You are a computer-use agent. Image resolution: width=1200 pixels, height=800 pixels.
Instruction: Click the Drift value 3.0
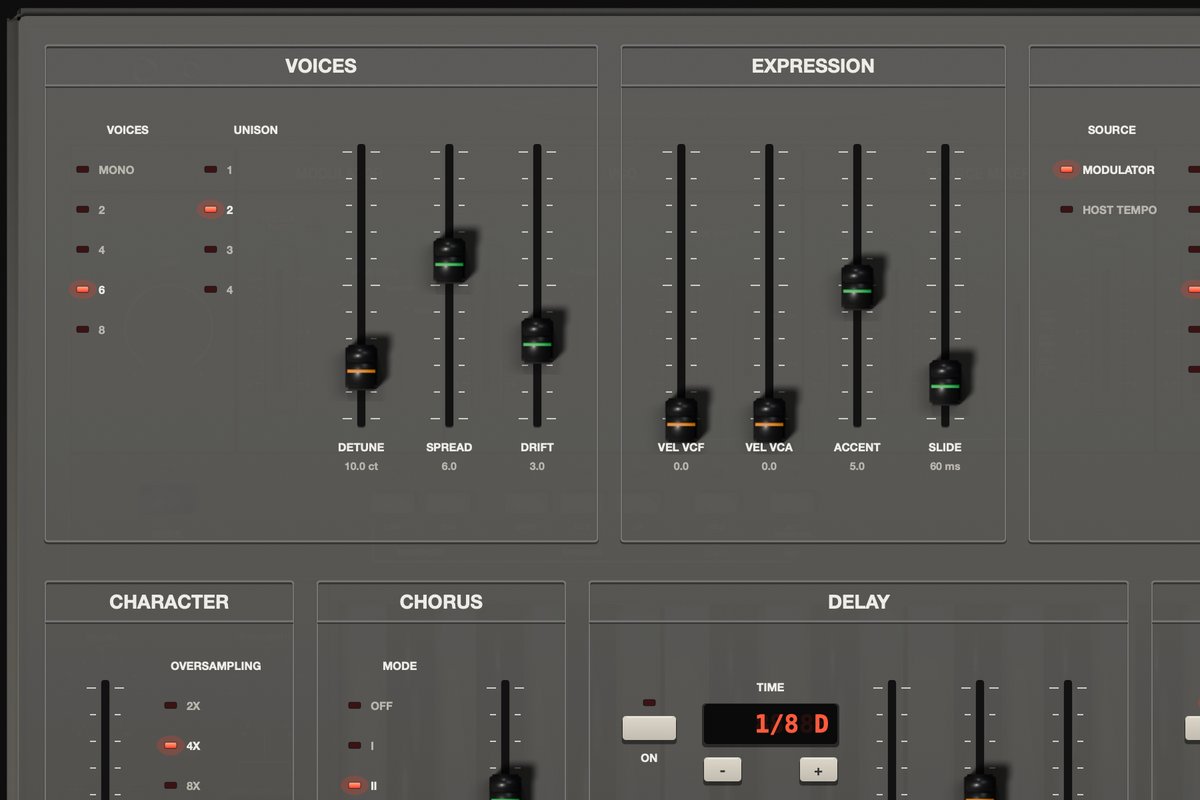(537, 466)
